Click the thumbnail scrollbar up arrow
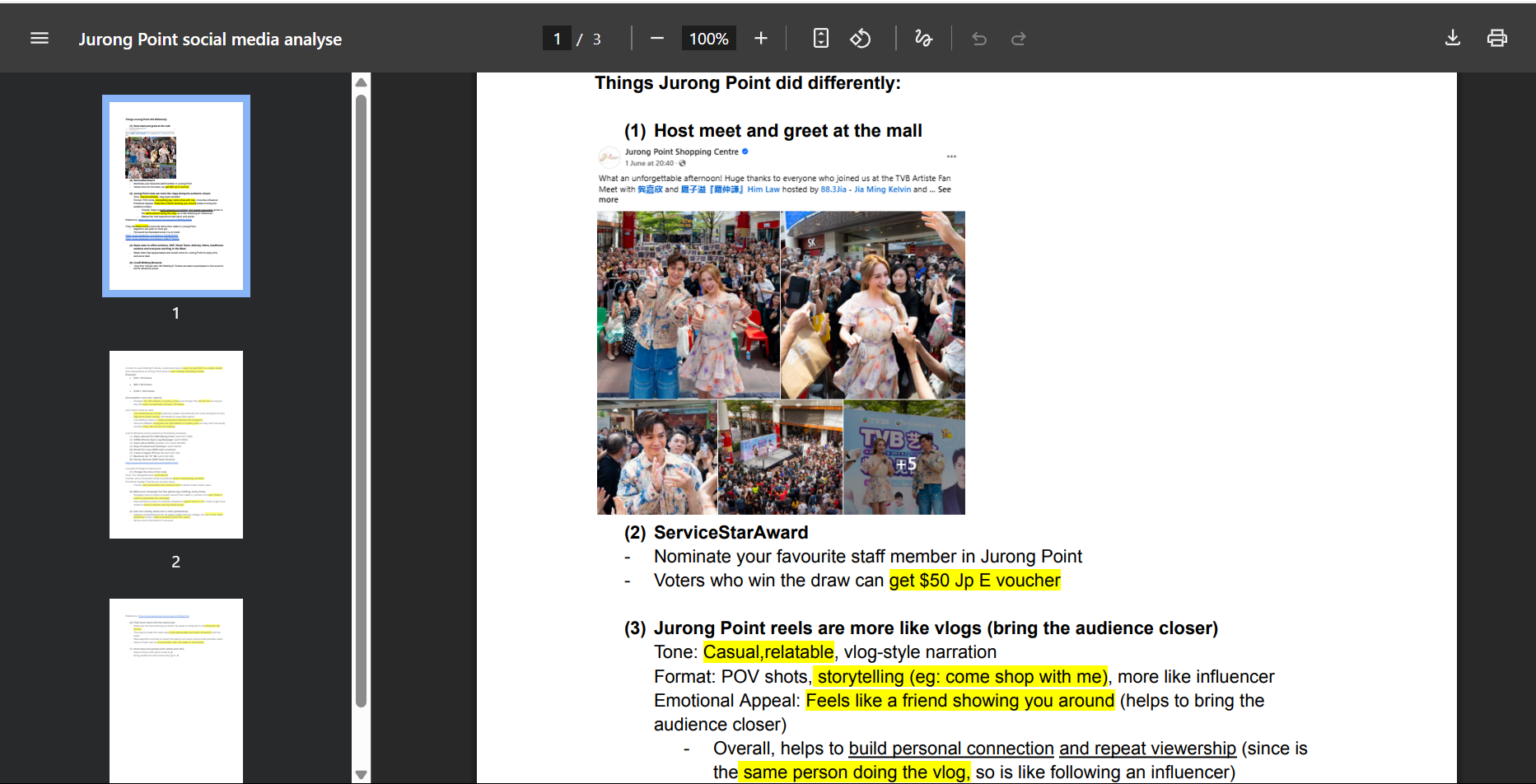 tap(361, 82)
